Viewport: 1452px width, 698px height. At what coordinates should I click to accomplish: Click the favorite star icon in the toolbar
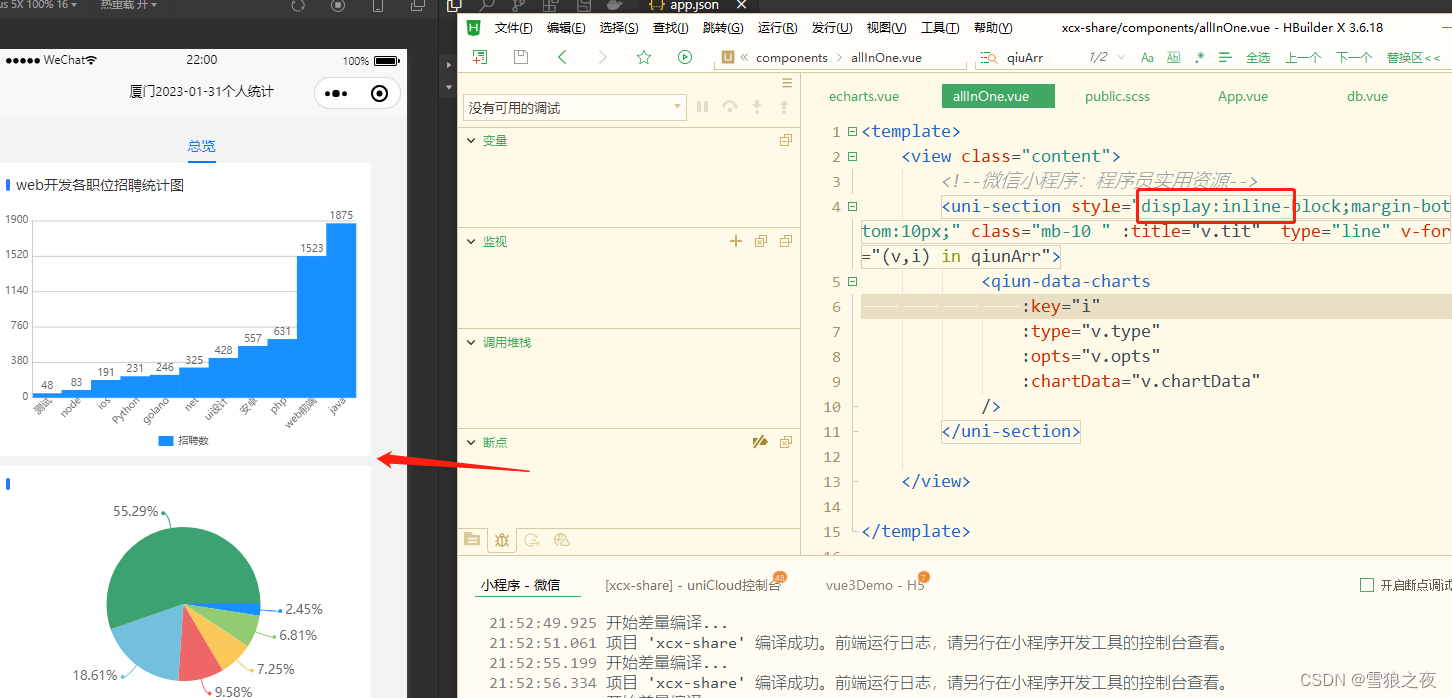pyautogui.click(x=643, y=57)
